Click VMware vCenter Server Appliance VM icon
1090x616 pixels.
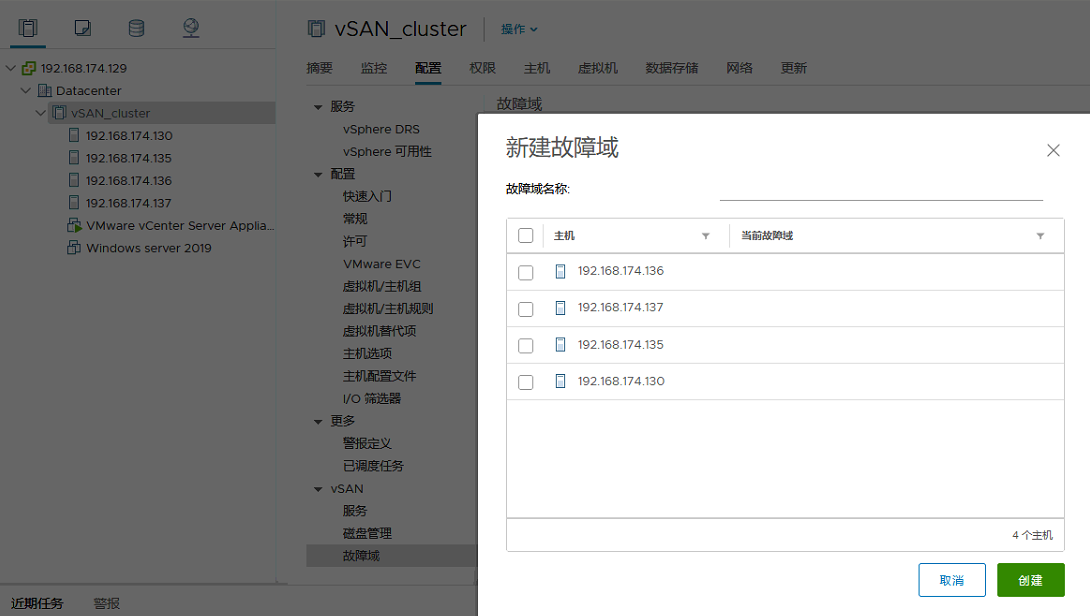(74, 225)
